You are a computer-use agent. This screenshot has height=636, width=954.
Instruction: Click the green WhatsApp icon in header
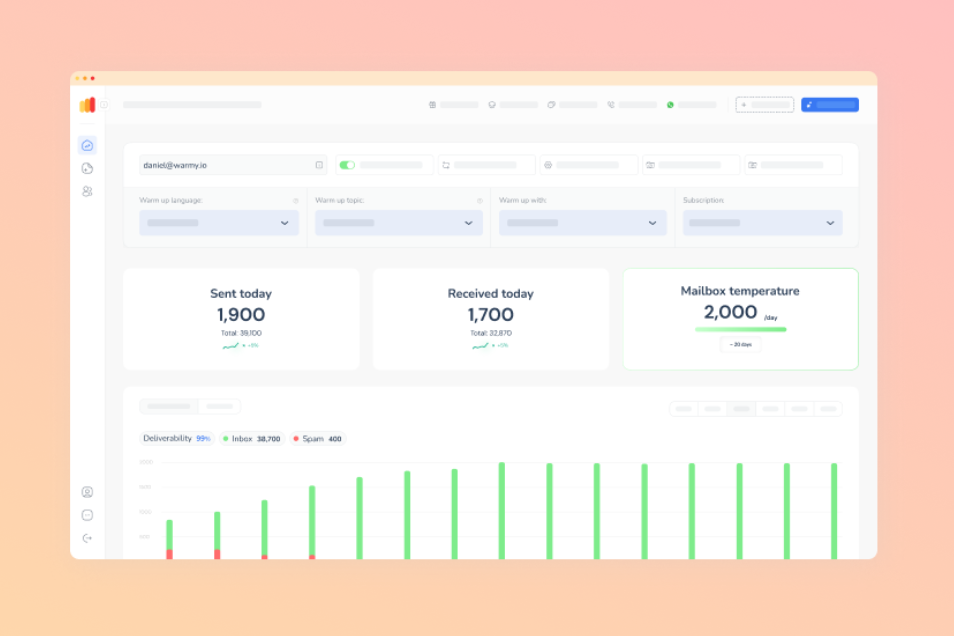[x=670, y=105]
